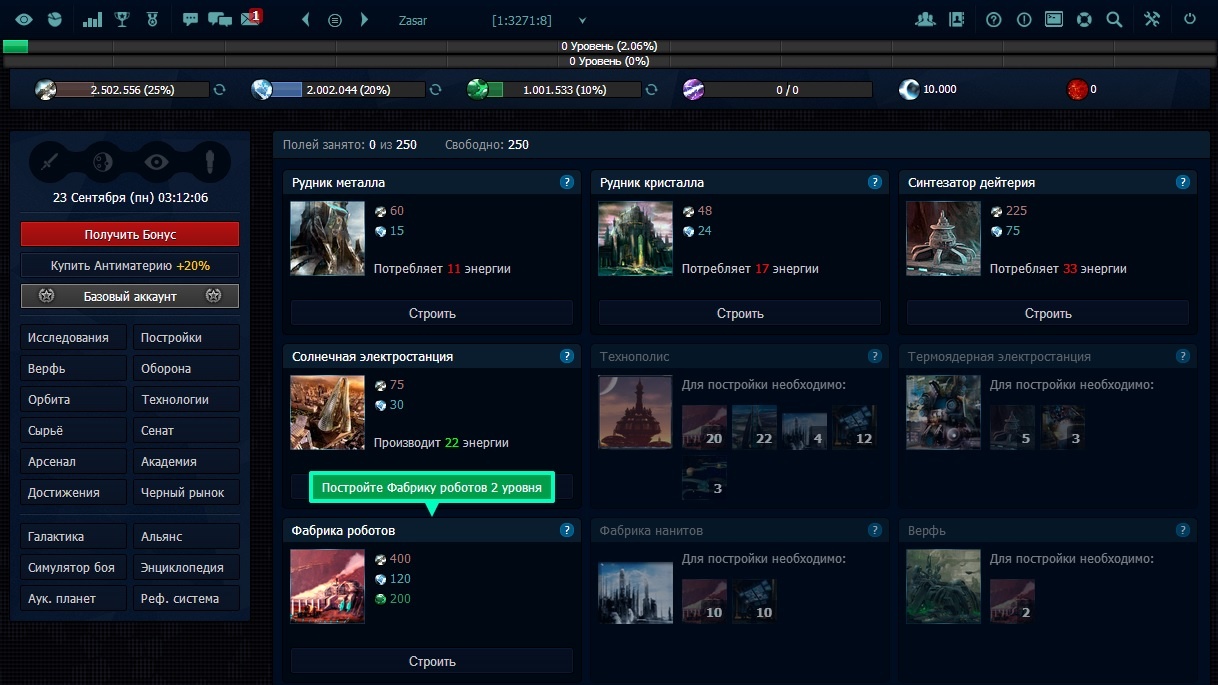
Task: Open the wrench and screwdriver settings icon
Action: coord(1151,19)
